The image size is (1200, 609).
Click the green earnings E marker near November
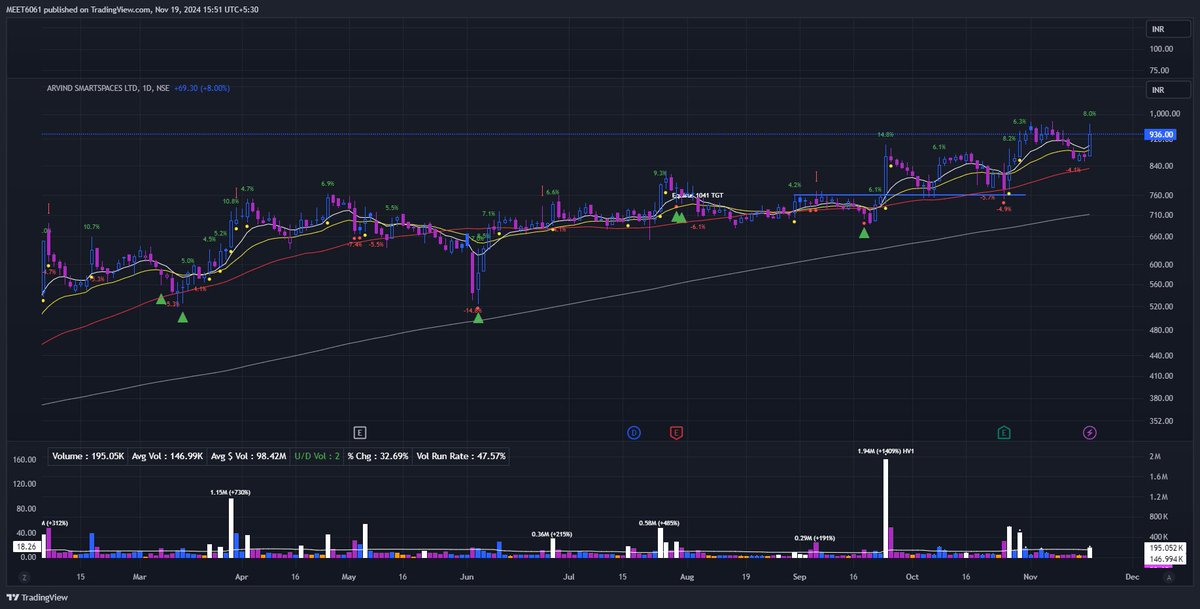pos(1003,432)
